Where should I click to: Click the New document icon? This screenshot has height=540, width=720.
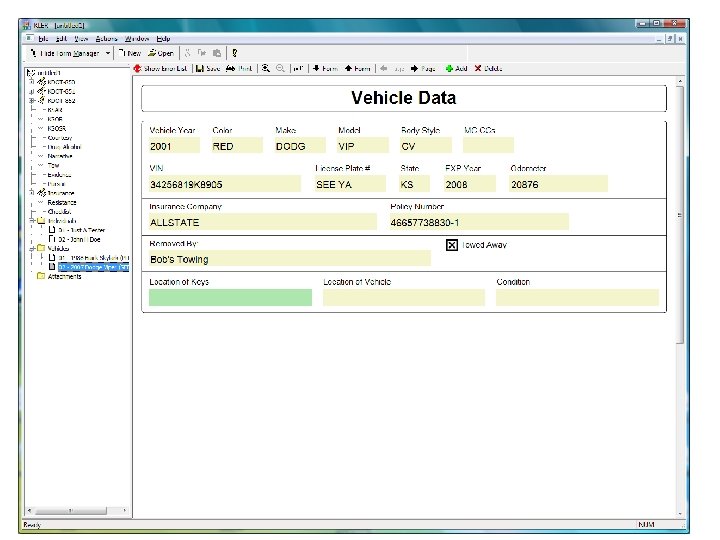point(122,53)
